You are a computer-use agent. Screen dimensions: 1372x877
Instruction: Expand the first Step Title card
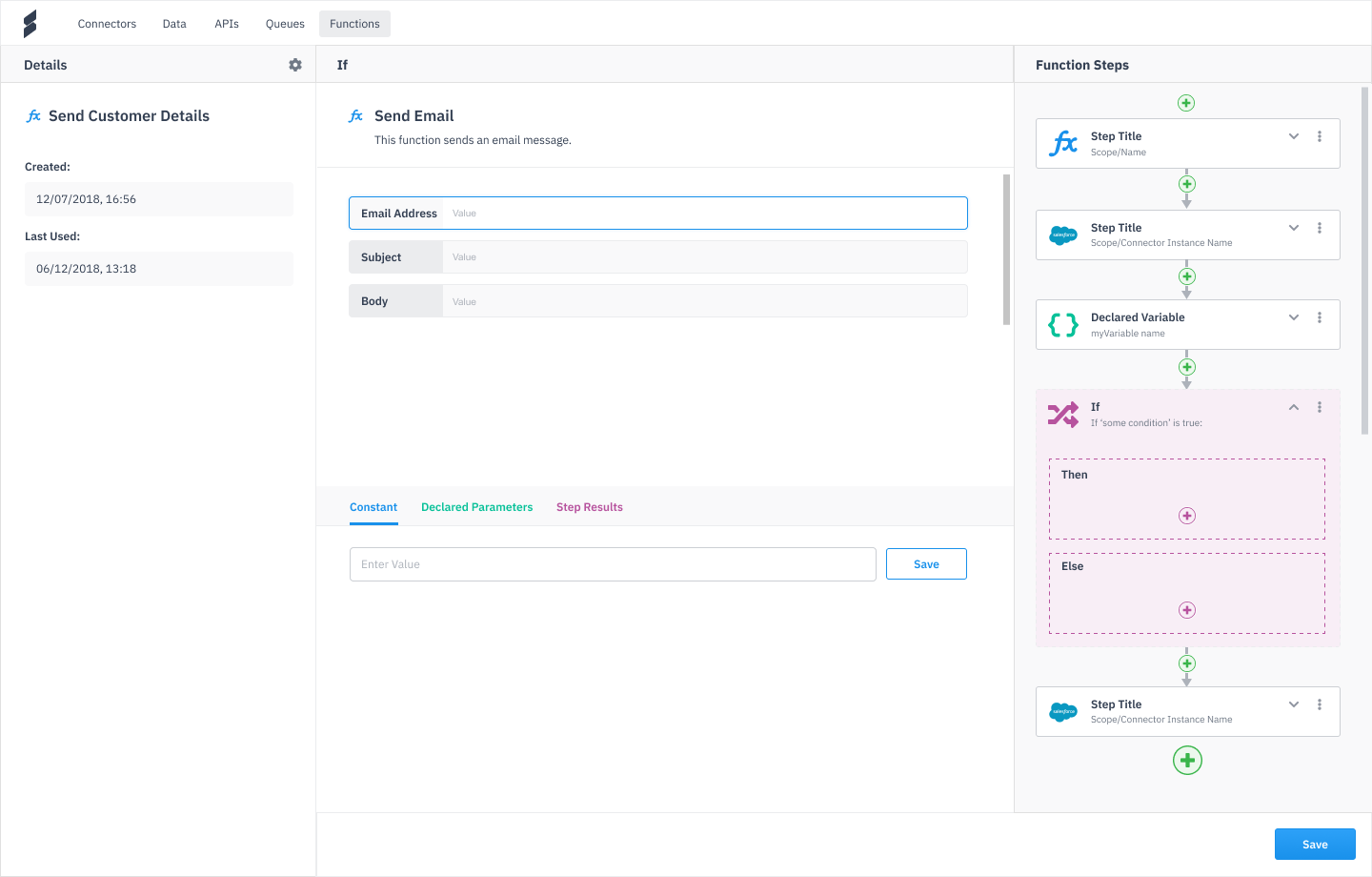tap(1293, 135)
